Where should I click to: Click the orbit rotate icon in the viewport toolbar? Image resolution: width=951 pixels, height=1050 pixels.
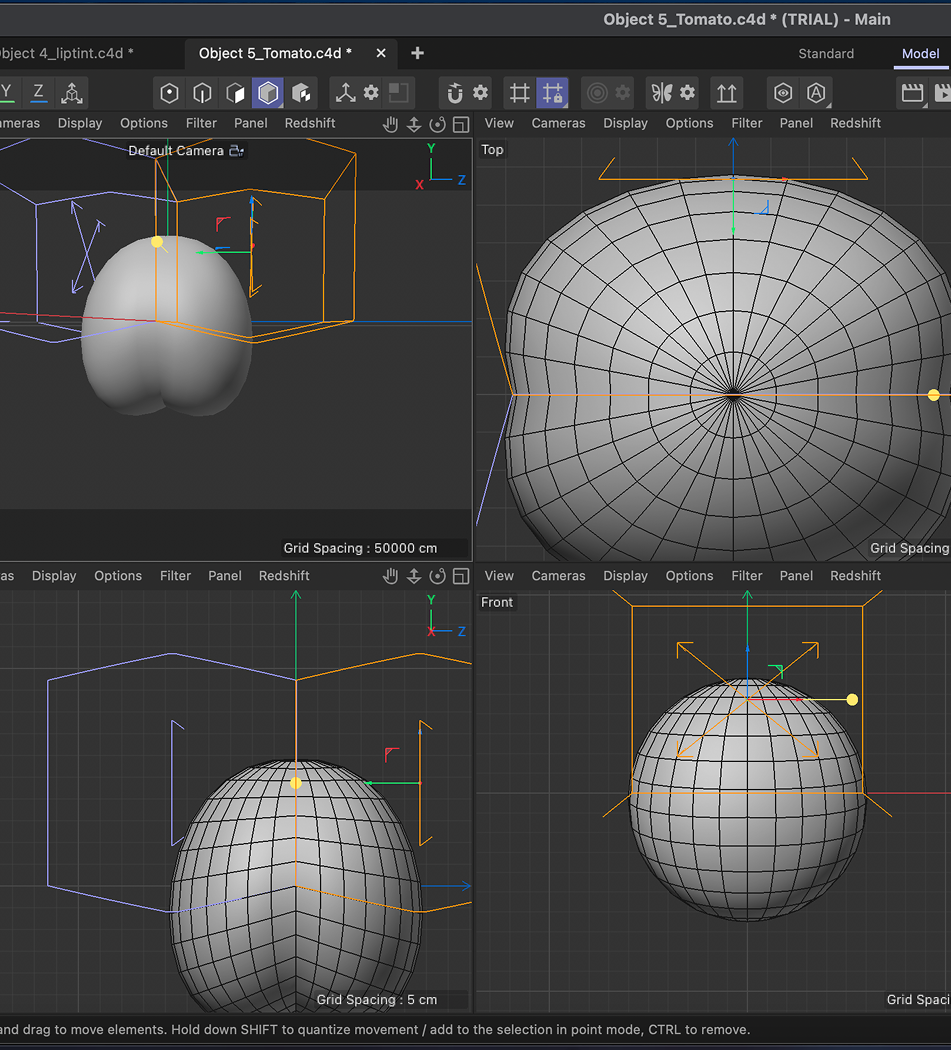[x=437, y=124]
